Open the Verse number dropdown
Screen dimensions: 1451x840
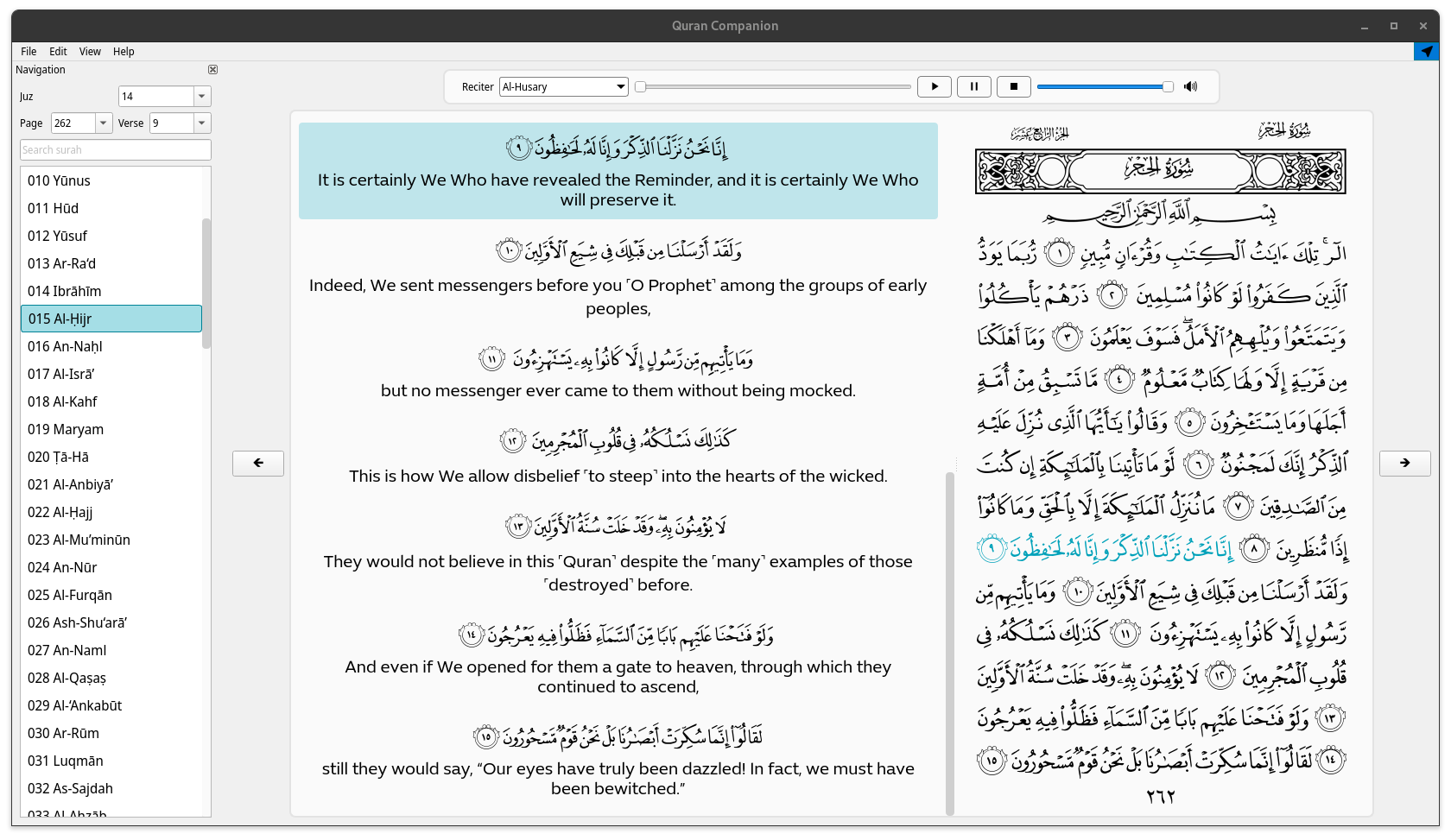click(202, 123)
